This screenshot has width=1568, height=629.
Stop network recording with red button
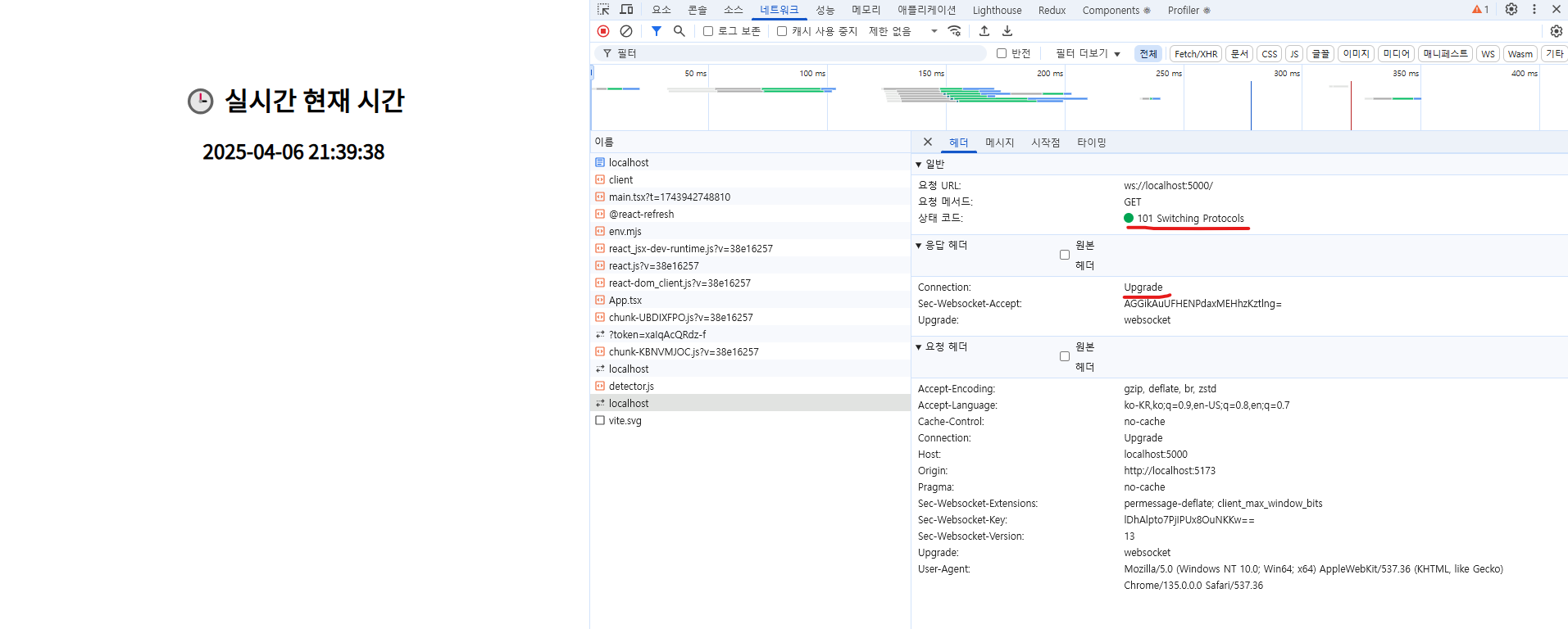tap(603, 31)
